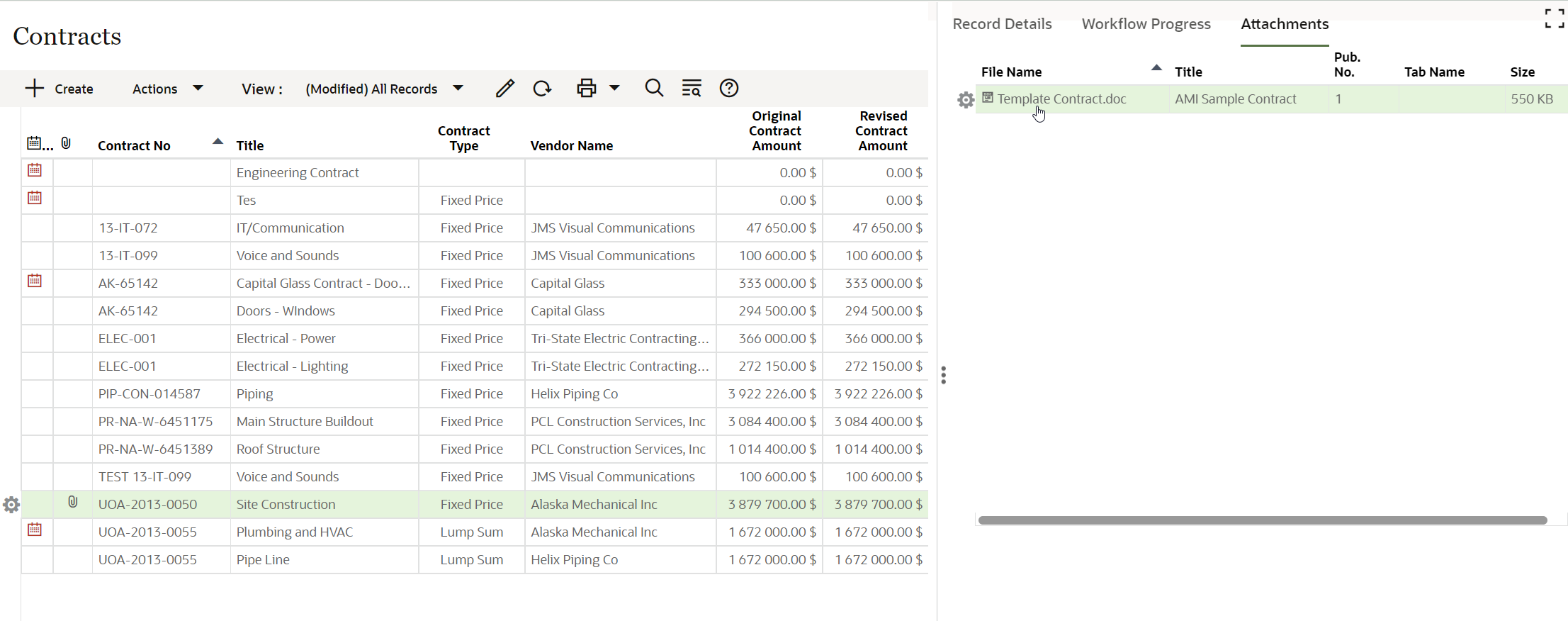
Task: Click the refresh icon in toolbar
Action: click(x=543, y=89)
